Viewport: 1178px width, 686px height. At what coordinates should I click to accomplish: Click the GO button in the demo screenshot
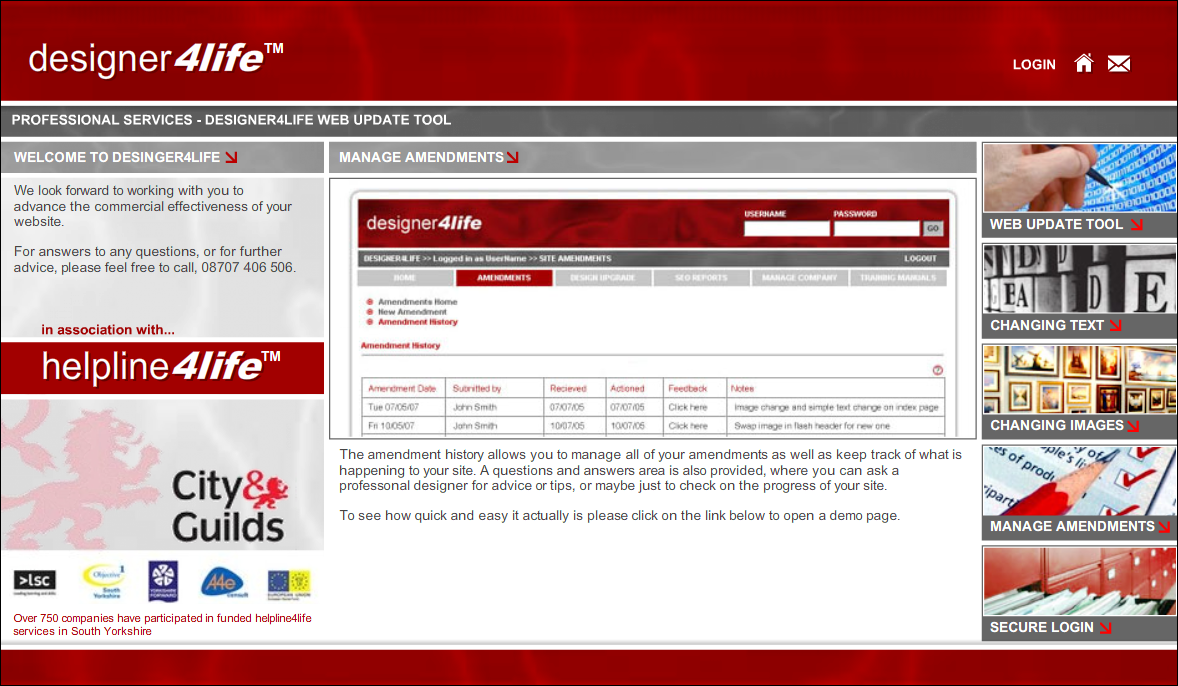pyautogui.click(x=932, y=228)
